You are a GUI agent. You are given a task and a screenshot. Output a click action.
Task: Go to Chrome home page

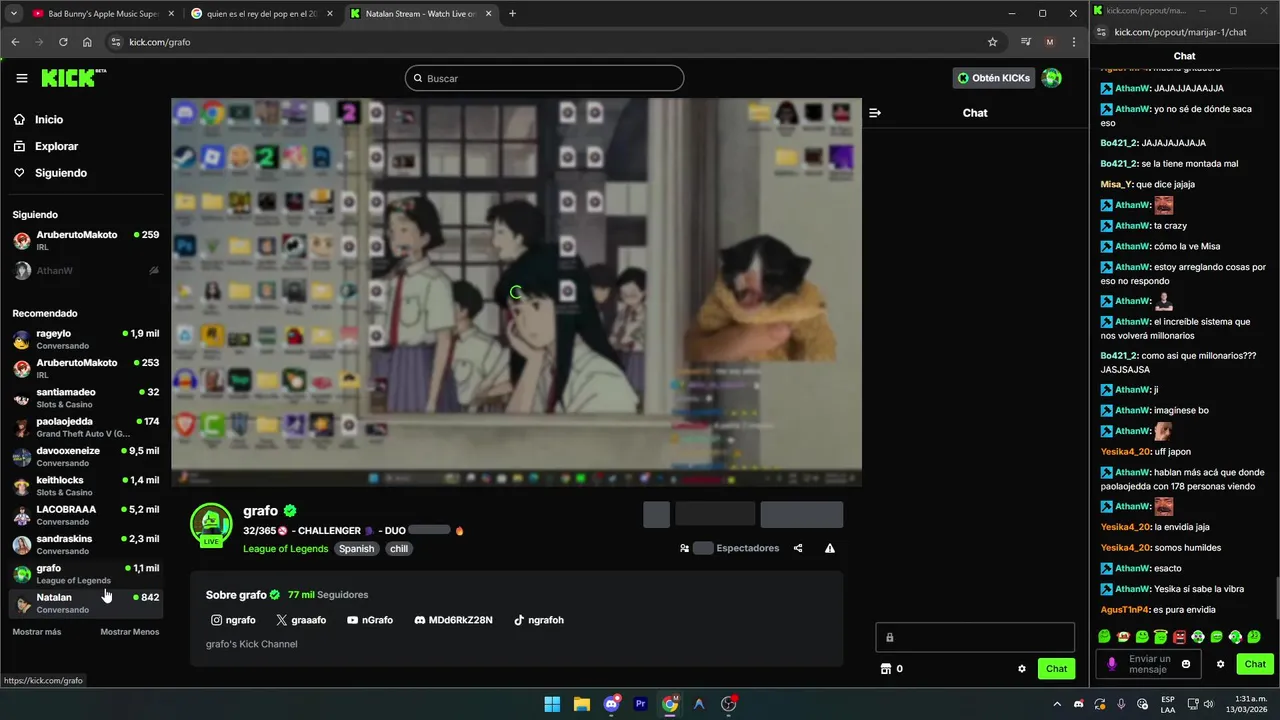tap(87, 42)
